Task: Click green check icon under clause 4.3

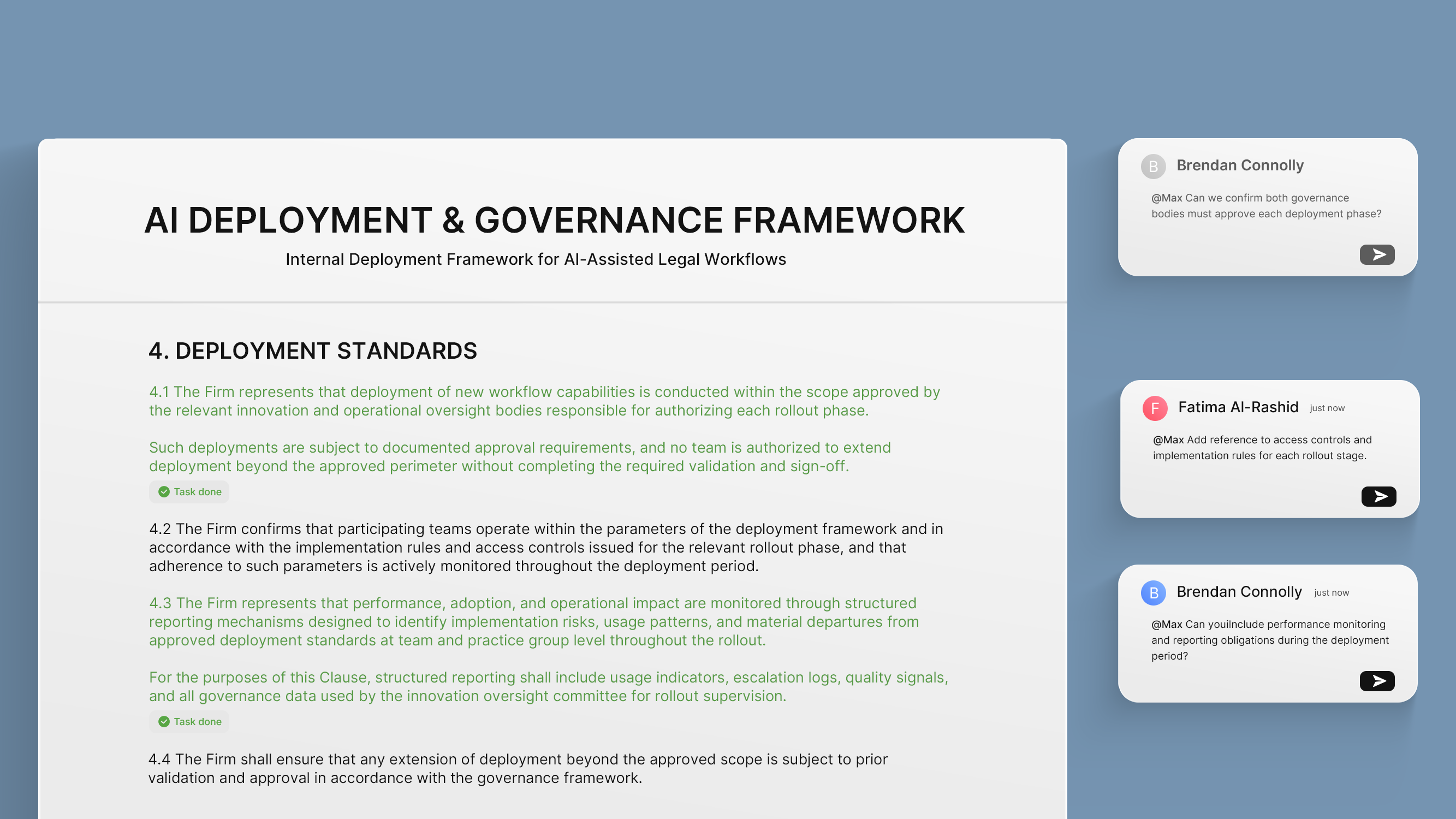Action: click(164, 722)
